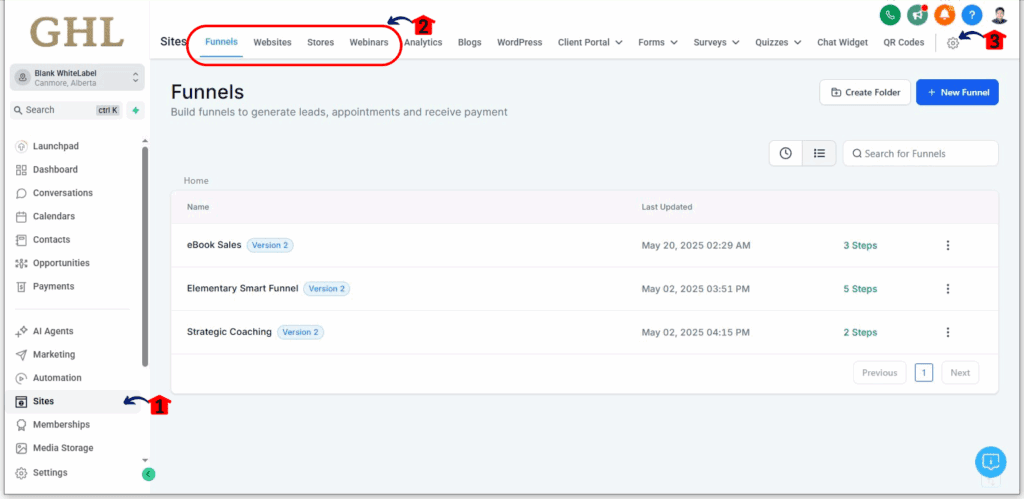The width and height of the screenshot is (1024, 499).
Task: Switch to Webinars tab
Action: [x=368, y=42]
